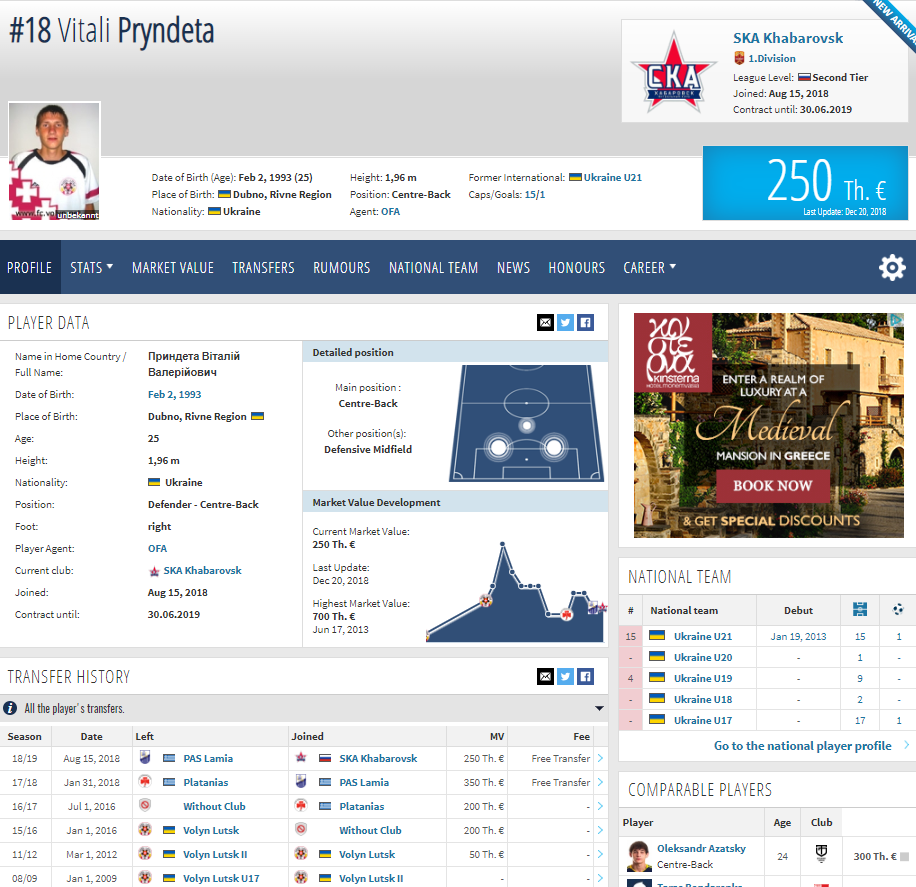Open transfer details arrow for 18/19 season row
The width and height of the screenshot is (916, 887).
(600, 758)
